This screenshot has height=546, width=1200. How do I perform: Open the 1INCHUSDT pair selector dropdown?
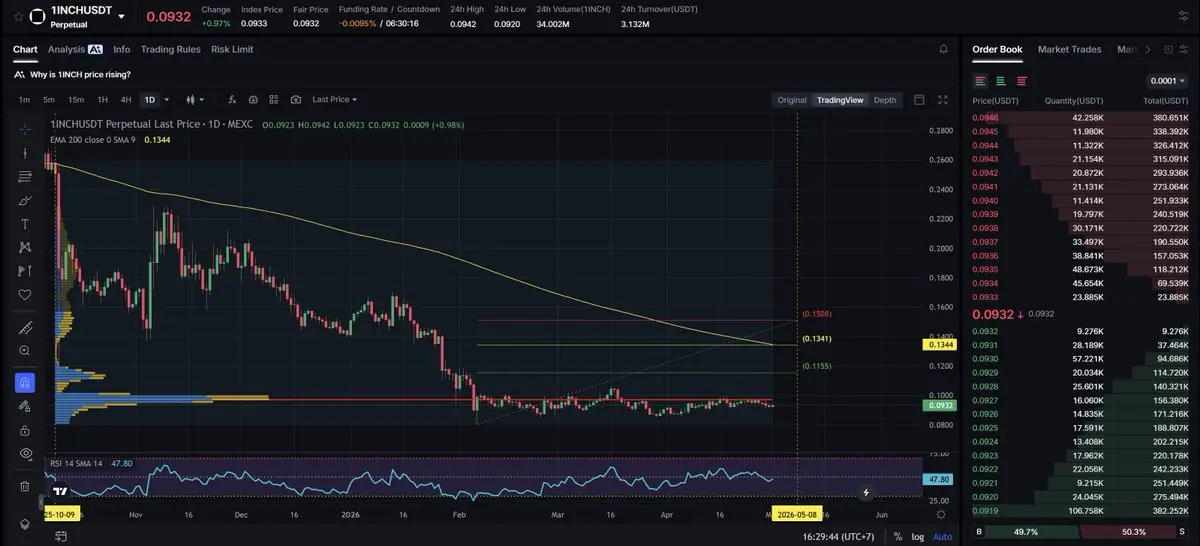point(122,16)
